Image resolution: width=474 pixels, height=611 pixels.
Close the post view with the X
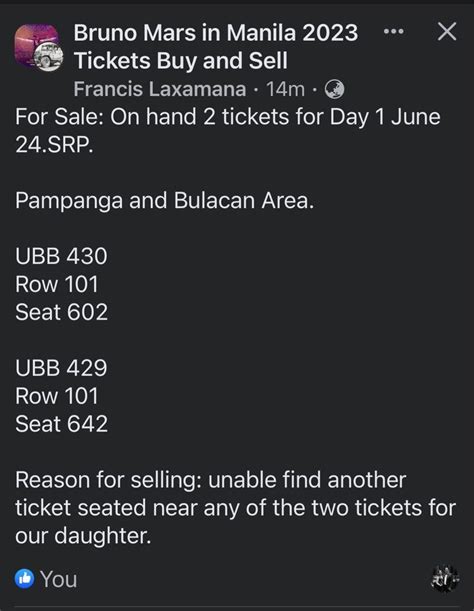tap(447, 31)
